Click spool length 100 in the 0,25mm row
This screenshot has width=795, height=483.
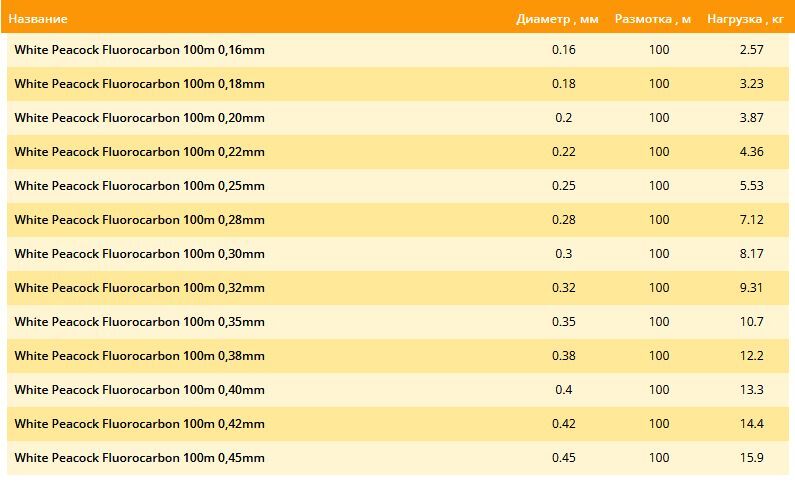coord(659,185)
